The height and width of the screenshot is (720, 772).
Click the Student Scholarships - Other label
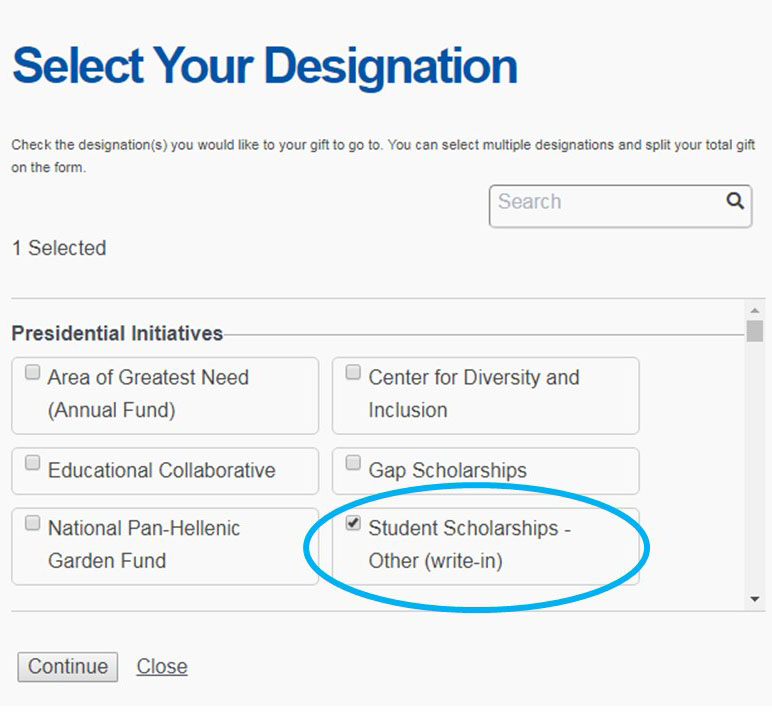point(470,544)
